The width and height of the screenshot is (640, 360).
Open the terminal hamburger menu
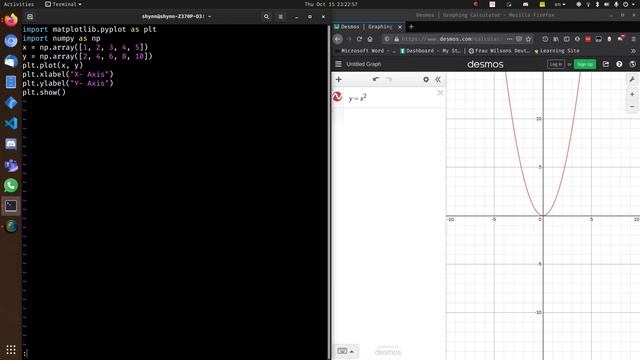click(x=280, y=17)
